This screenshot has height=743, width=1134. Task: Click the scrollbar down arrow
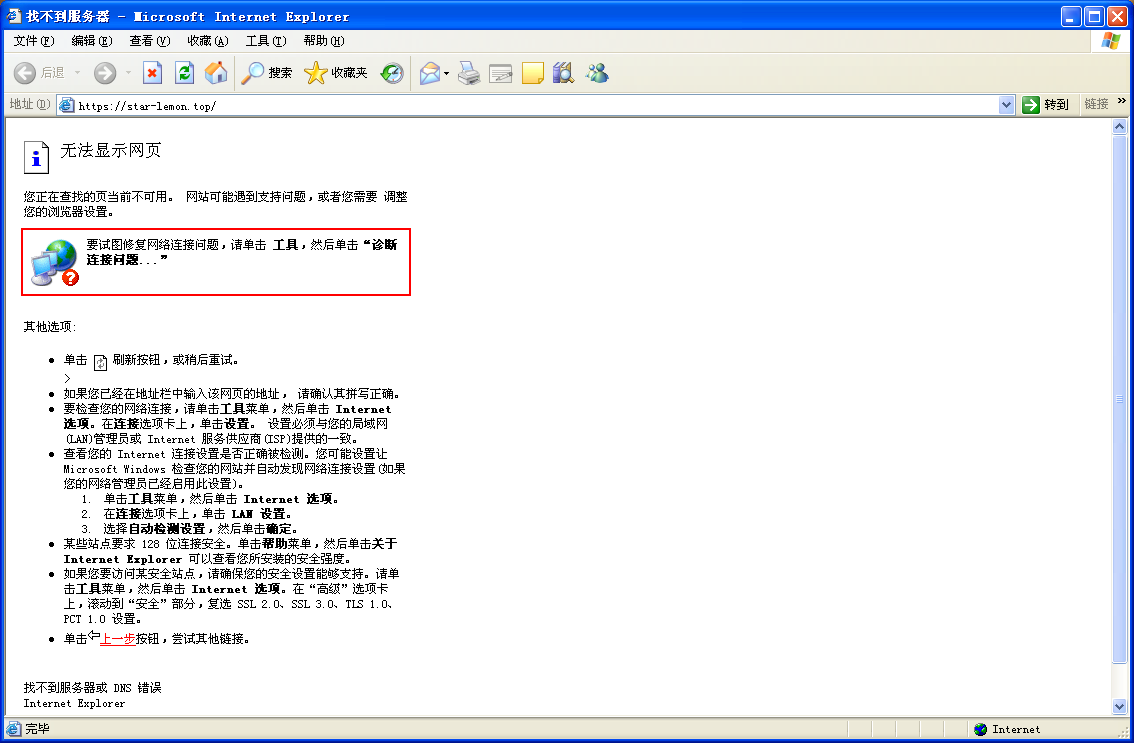(1120, 707)
